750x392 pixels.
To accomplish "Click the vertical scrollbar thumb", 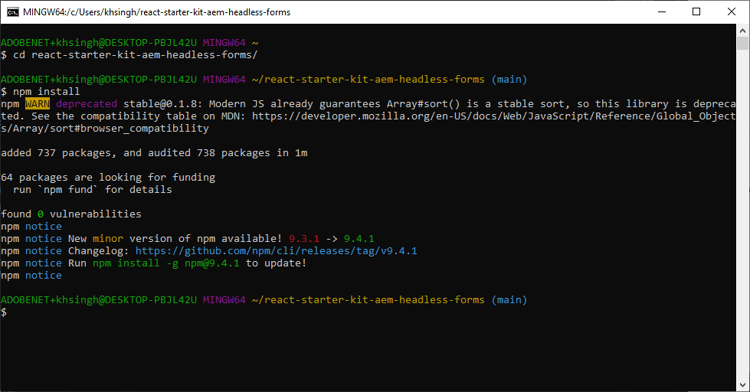I will [742, 43].
